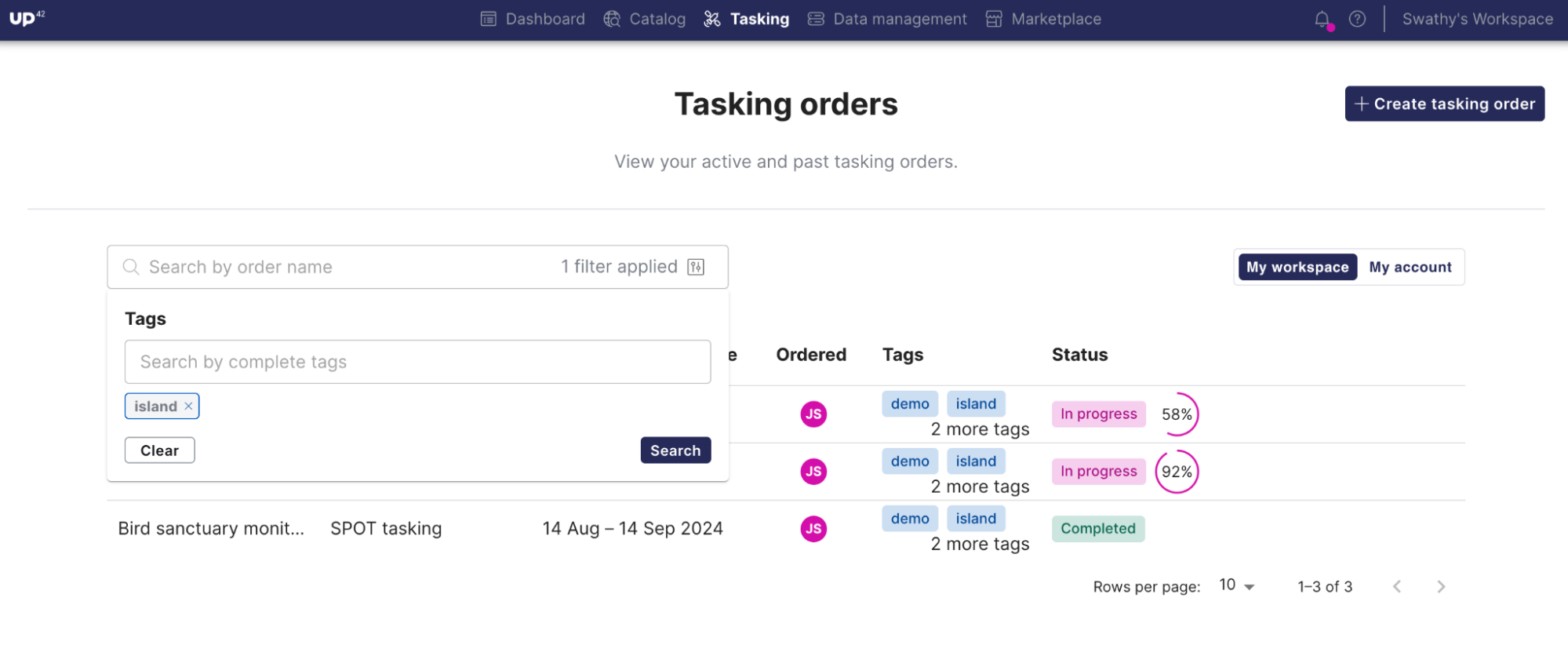Click the Search button in Tags panel
This screenshot has width=1568, height=660.
675,450
